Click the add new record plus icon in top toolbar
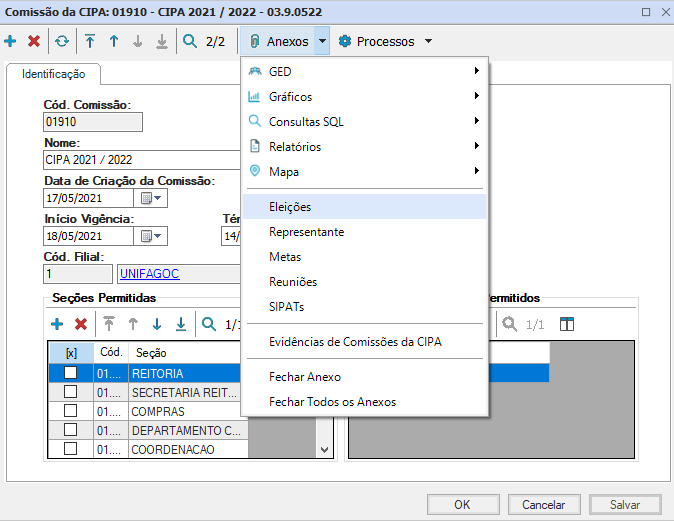674x521 pixels. [11, 42]
